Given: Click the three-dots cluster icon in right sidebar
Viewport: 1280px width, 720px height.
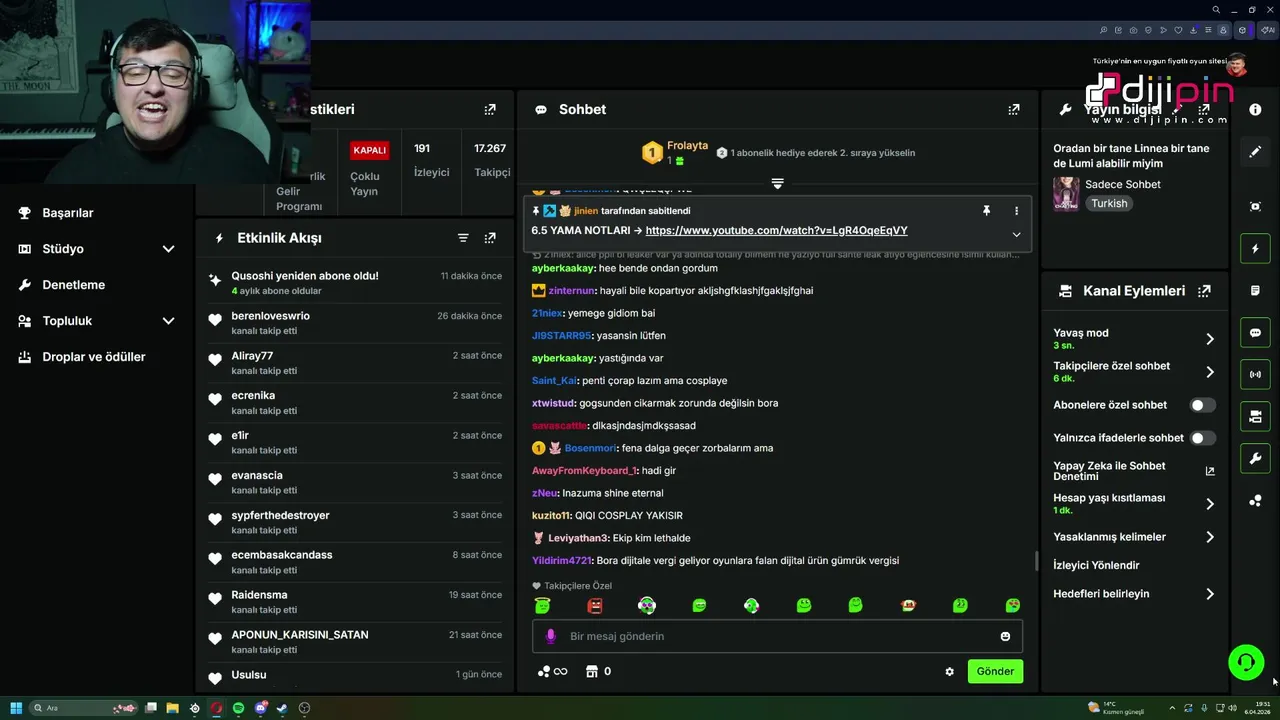Looking at the screenshot, I should tap(1255, 501).
